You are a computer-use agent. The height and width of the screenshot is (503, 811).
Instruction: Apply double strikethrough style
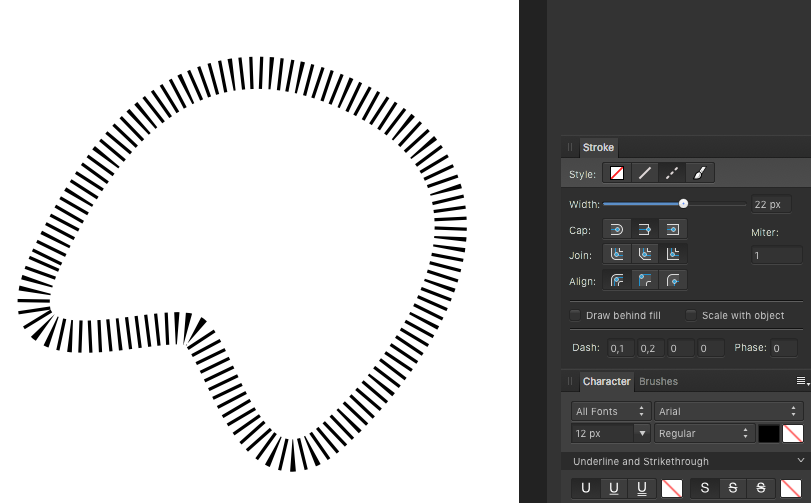point(760,488)
